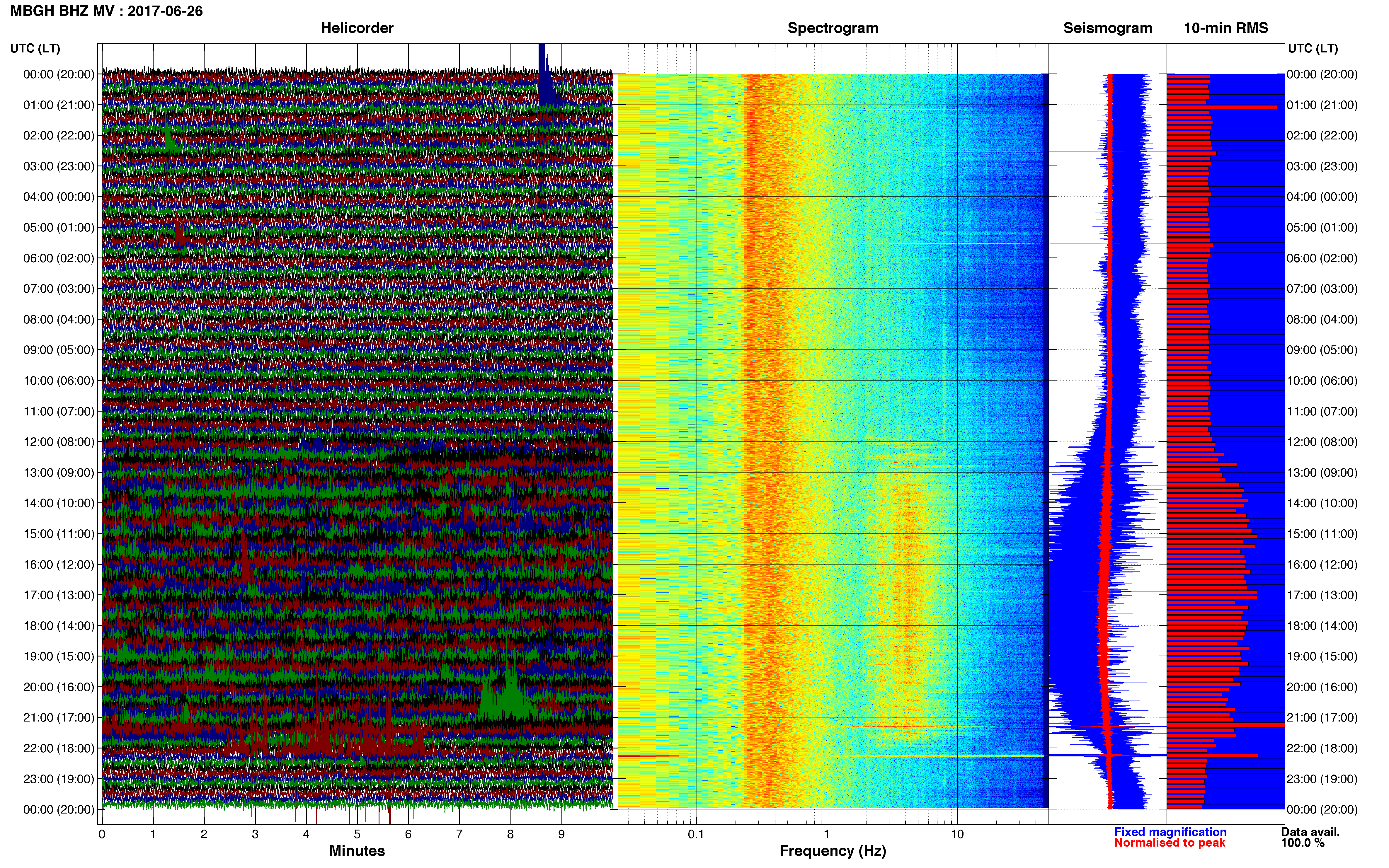Click the red Normalised to peak legend
Image resolution: width=1389 pixels, height=868 pixels.
[1170, 843]
